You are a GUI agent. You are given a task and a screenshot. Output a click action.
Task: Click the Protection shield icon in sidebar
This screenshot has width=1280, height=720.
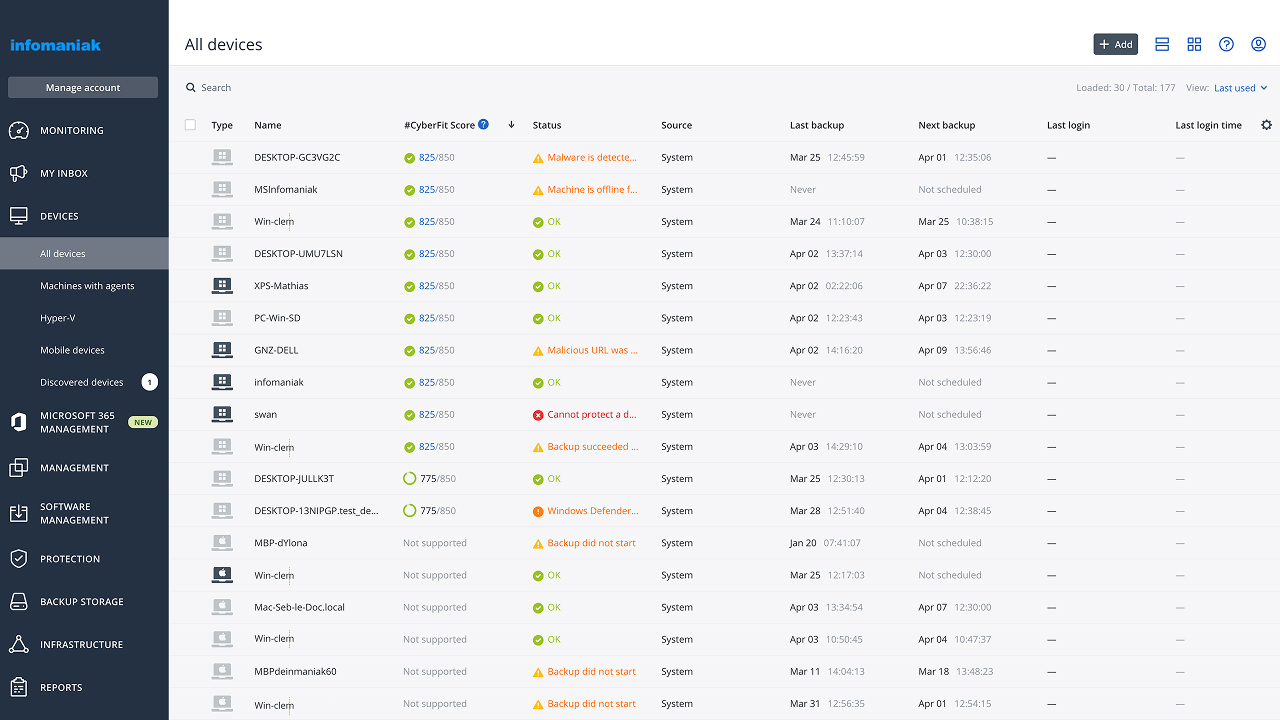20,558
